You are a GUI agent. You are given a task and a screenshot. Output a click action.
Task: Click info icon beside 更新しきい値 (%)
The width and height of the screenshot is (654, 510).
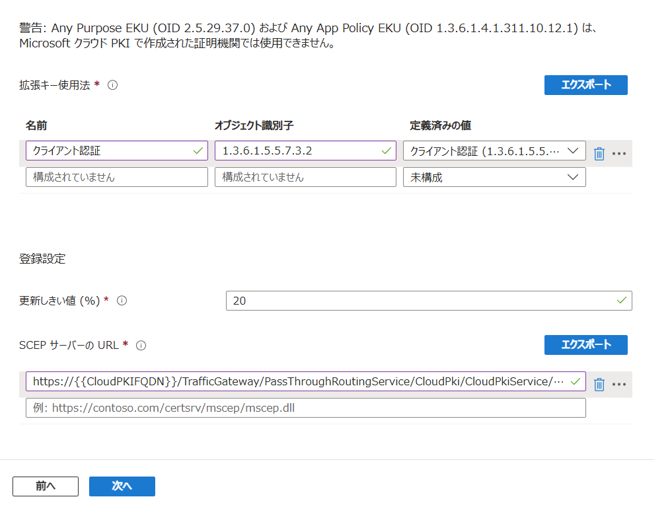[x=122, y=301]
